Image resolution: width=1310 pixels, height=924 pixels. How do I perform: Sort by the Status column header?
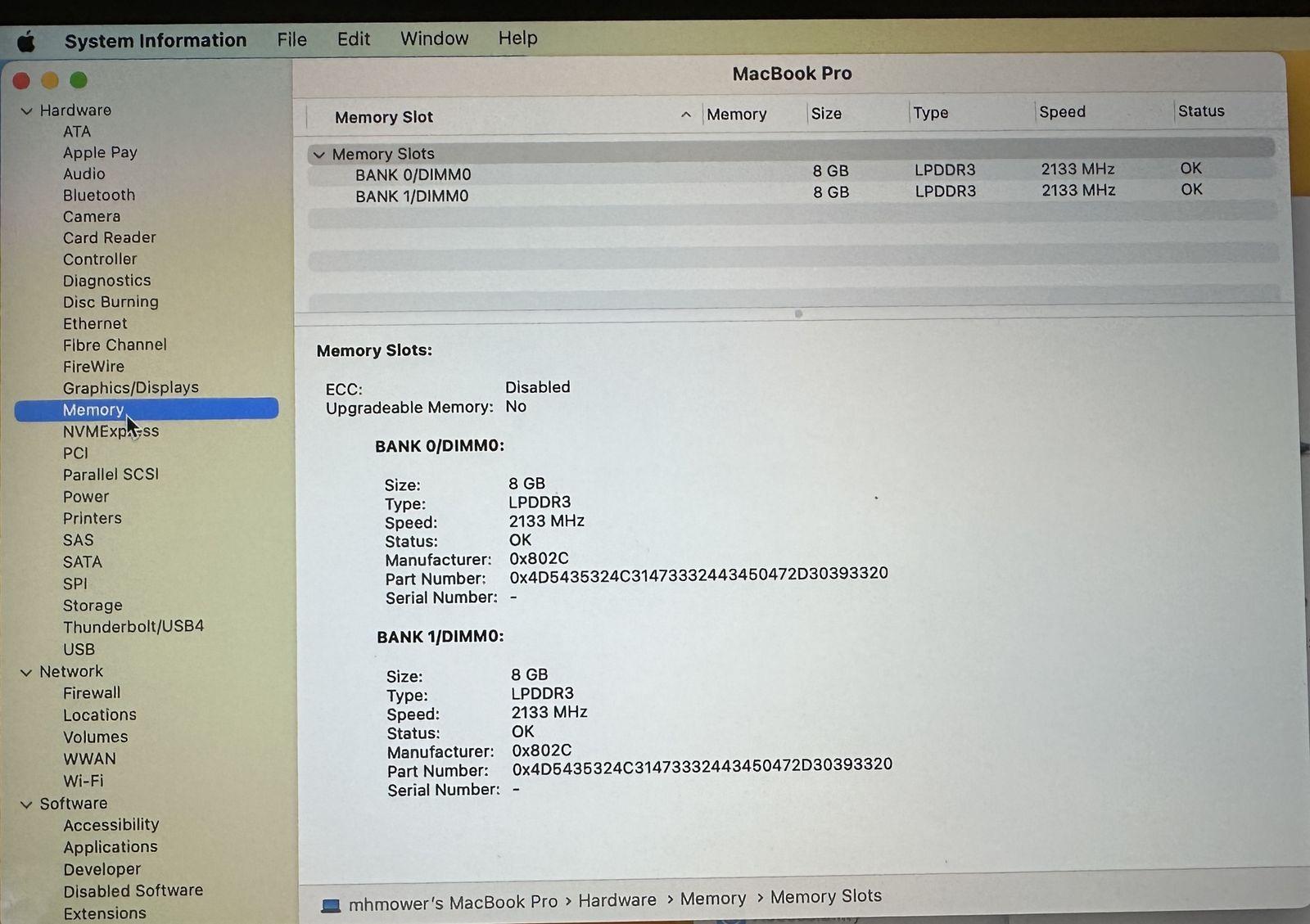click(x=1200, y=111)
